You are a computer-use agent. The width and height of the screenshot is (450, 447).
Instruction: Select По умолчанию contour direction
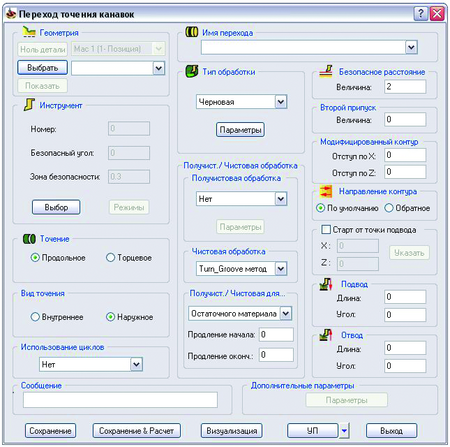(x=320, y=208)
